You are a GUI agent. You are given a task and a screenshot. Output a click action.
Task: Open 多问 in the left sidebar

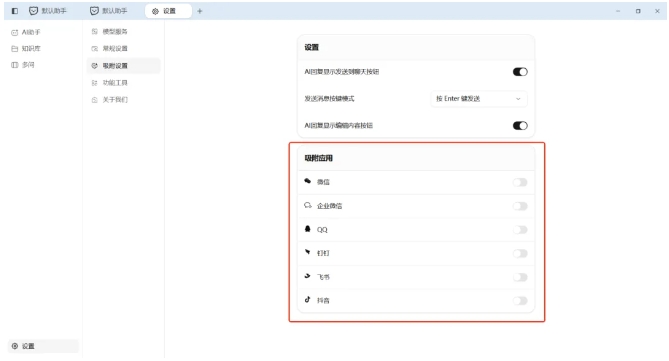click(23, 65)
